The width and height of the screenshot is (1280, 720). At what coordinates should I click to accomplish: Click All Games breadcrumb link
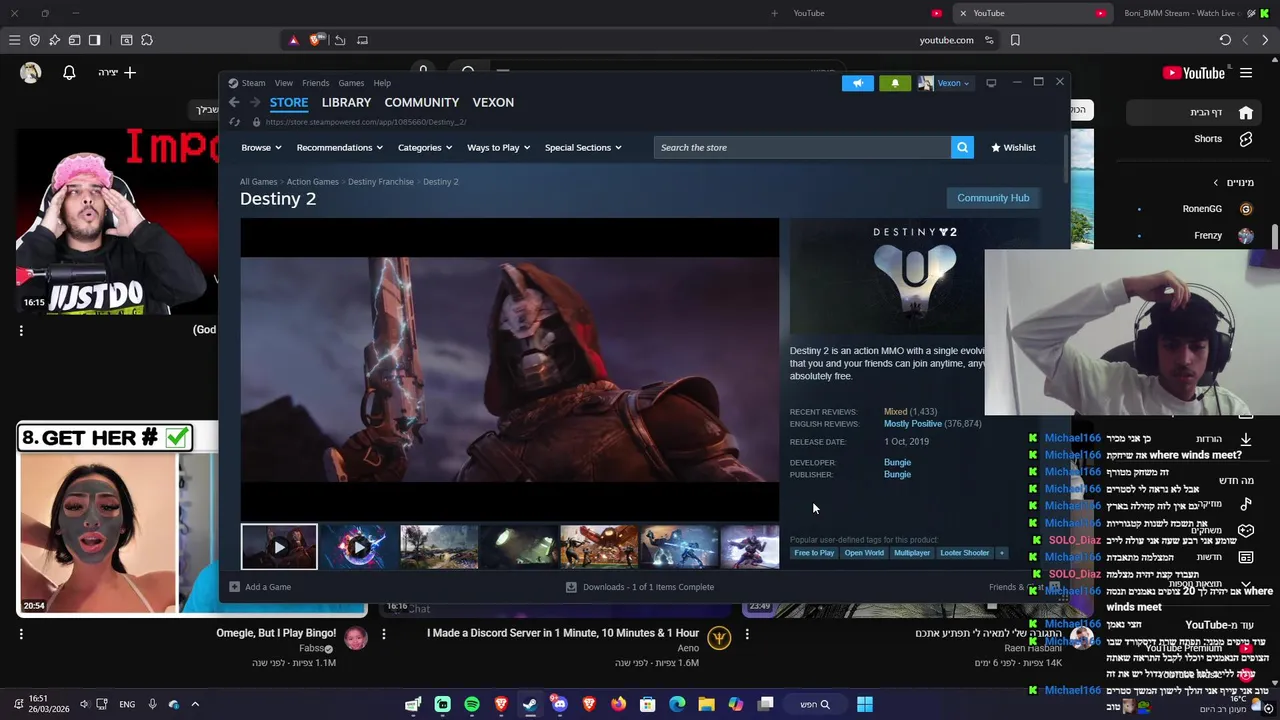[258, 182]
